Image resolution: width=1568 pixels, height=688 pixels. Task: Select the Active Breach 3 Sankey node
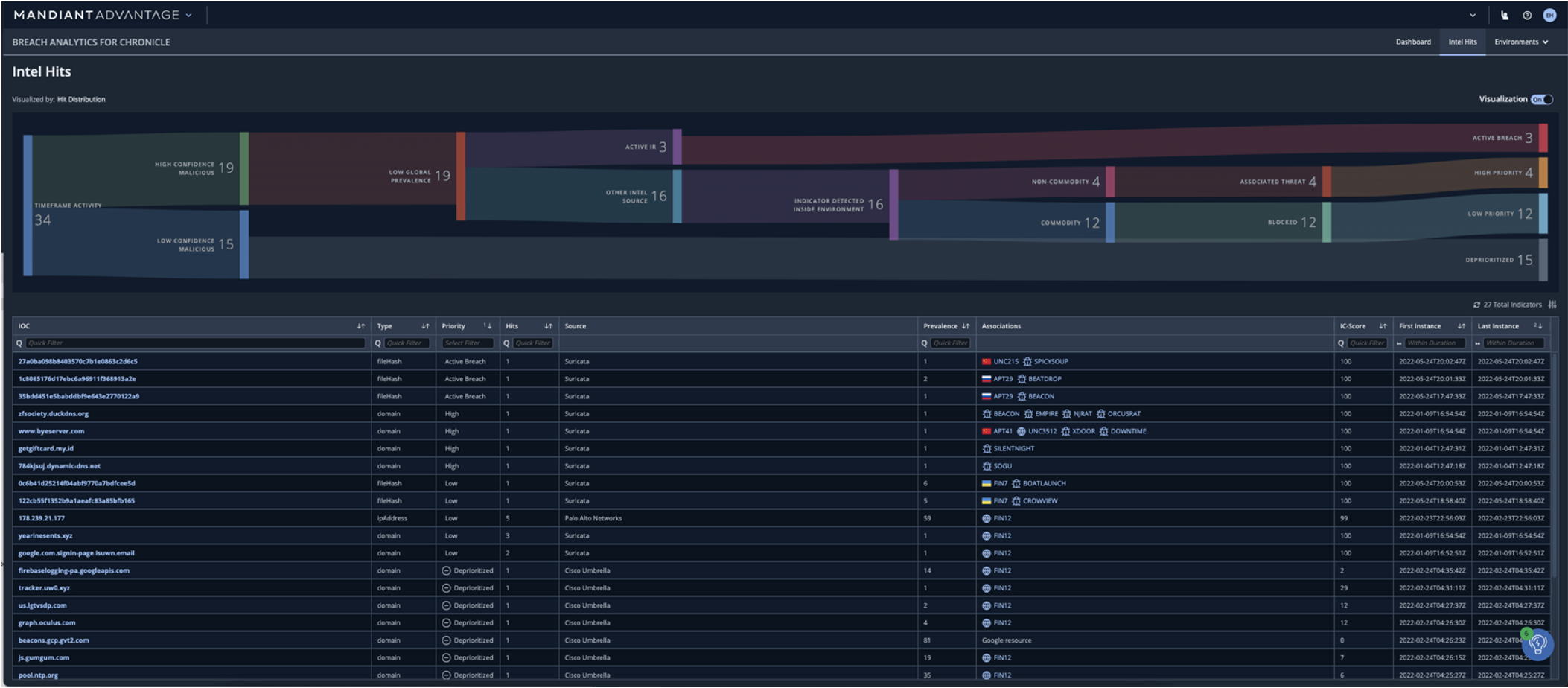pyautogui.click(x=1543, y=138)
